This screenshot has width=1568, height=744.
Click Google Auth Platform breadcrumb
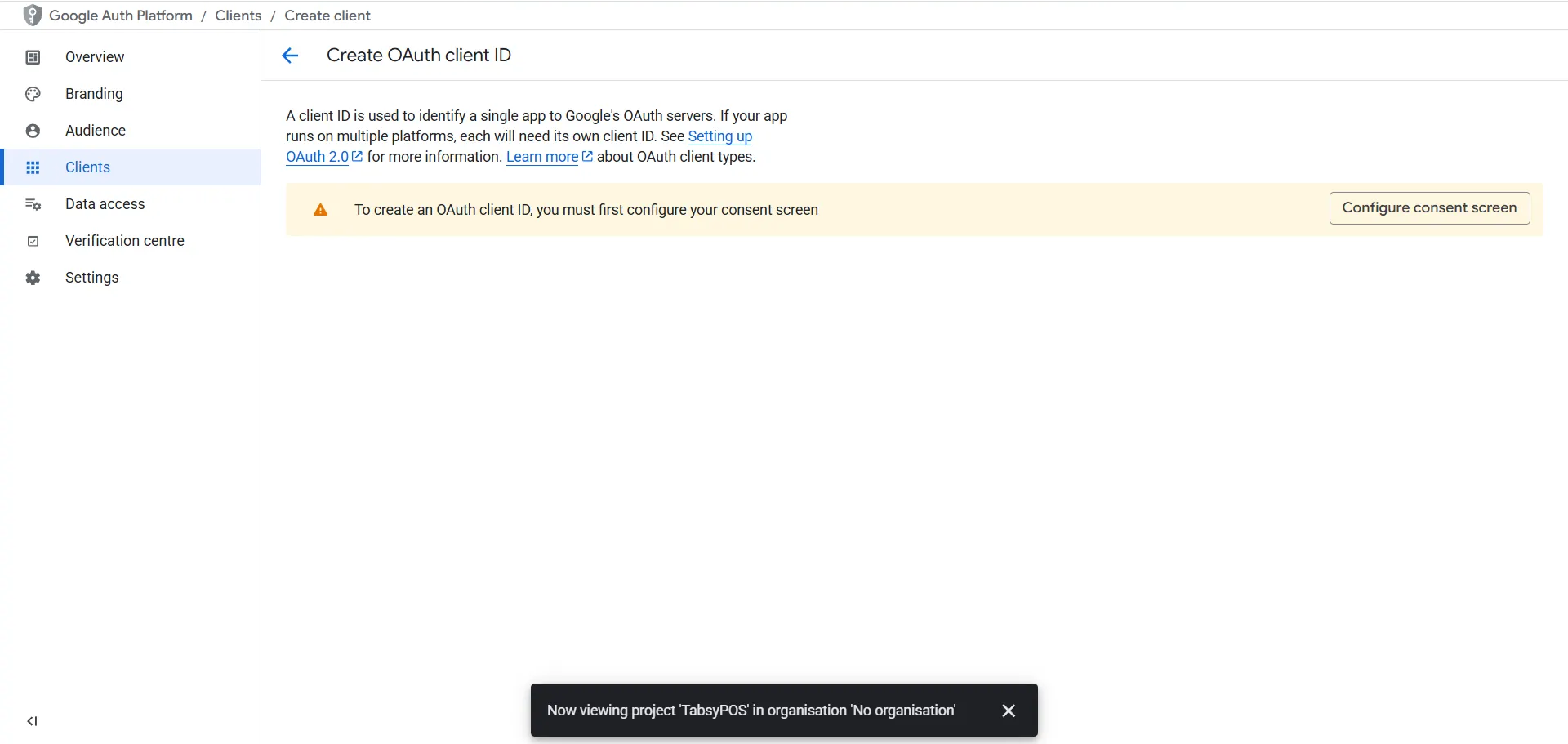121,16
